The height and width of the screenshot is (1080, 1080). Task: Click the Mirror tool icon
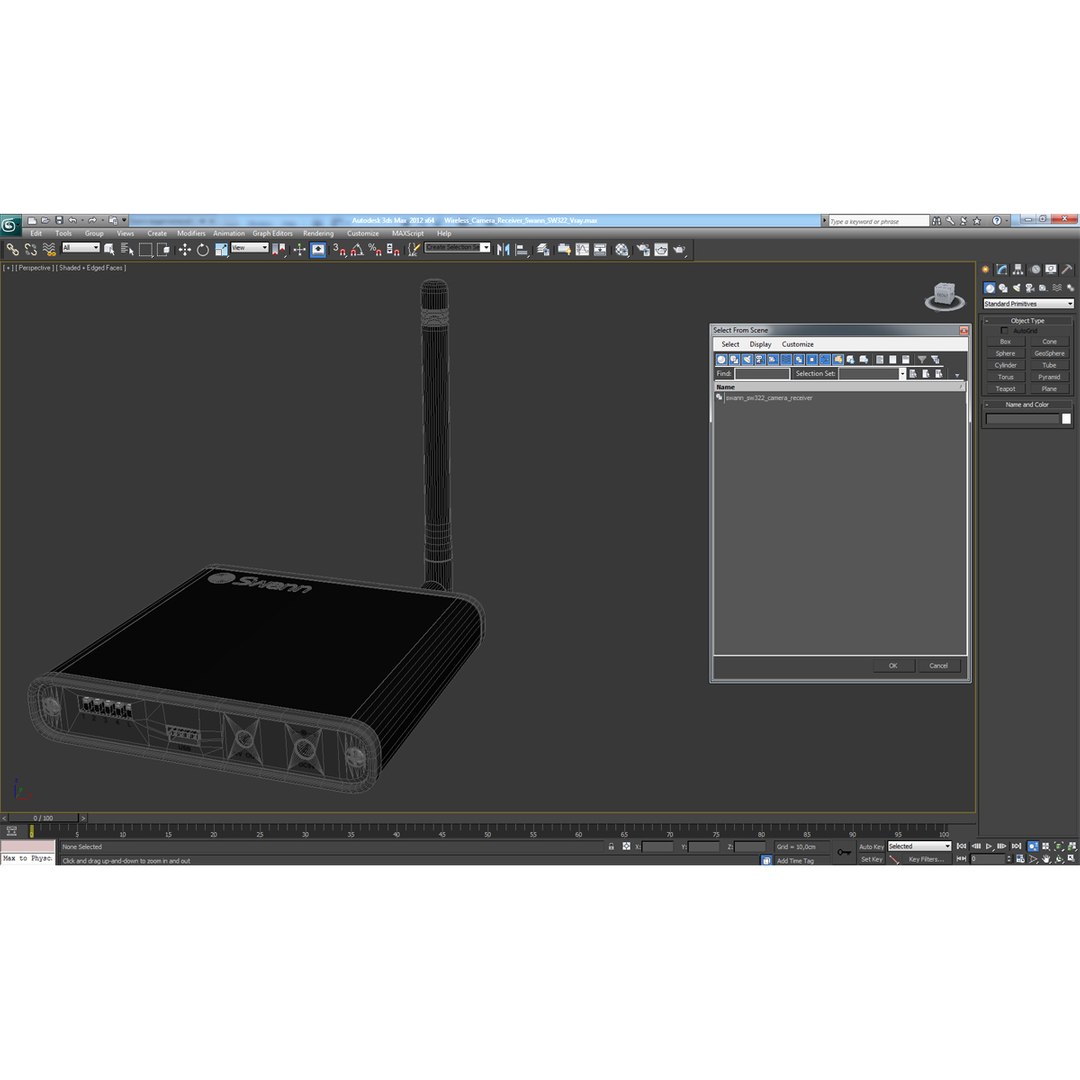[x=503, y=249]
